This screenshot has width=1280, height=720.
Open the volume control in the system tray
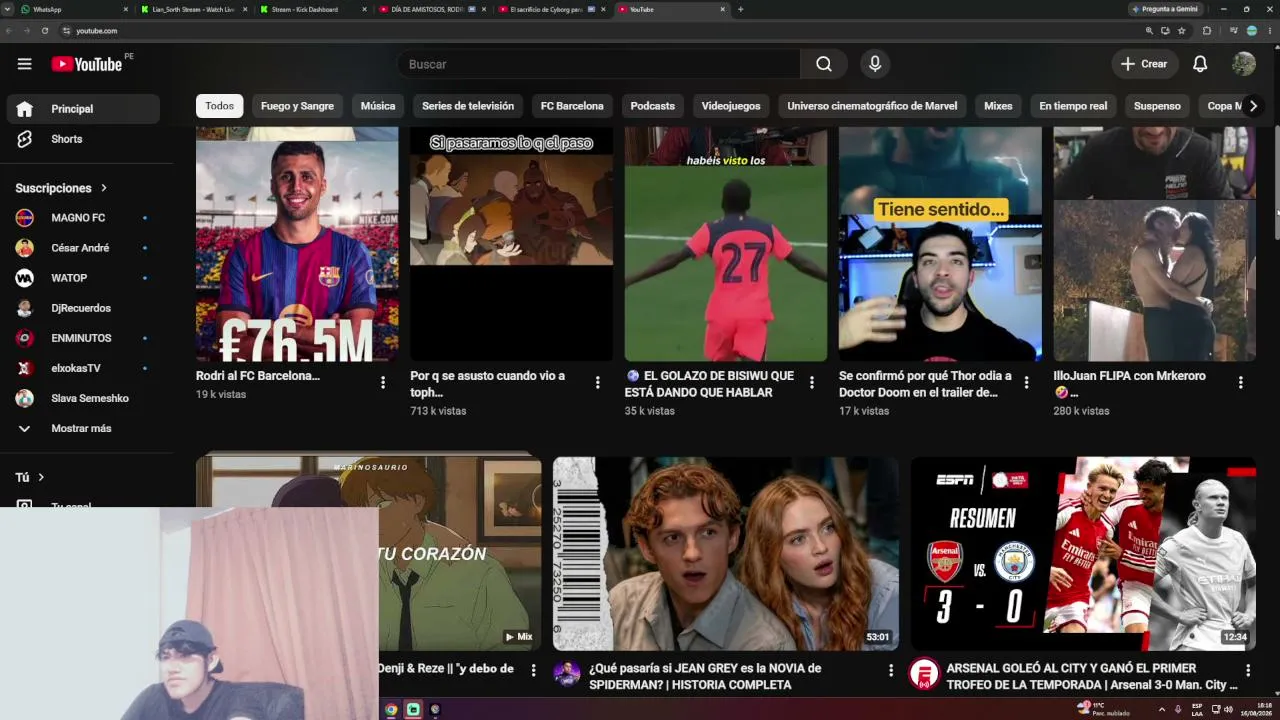click(1228, 709)
